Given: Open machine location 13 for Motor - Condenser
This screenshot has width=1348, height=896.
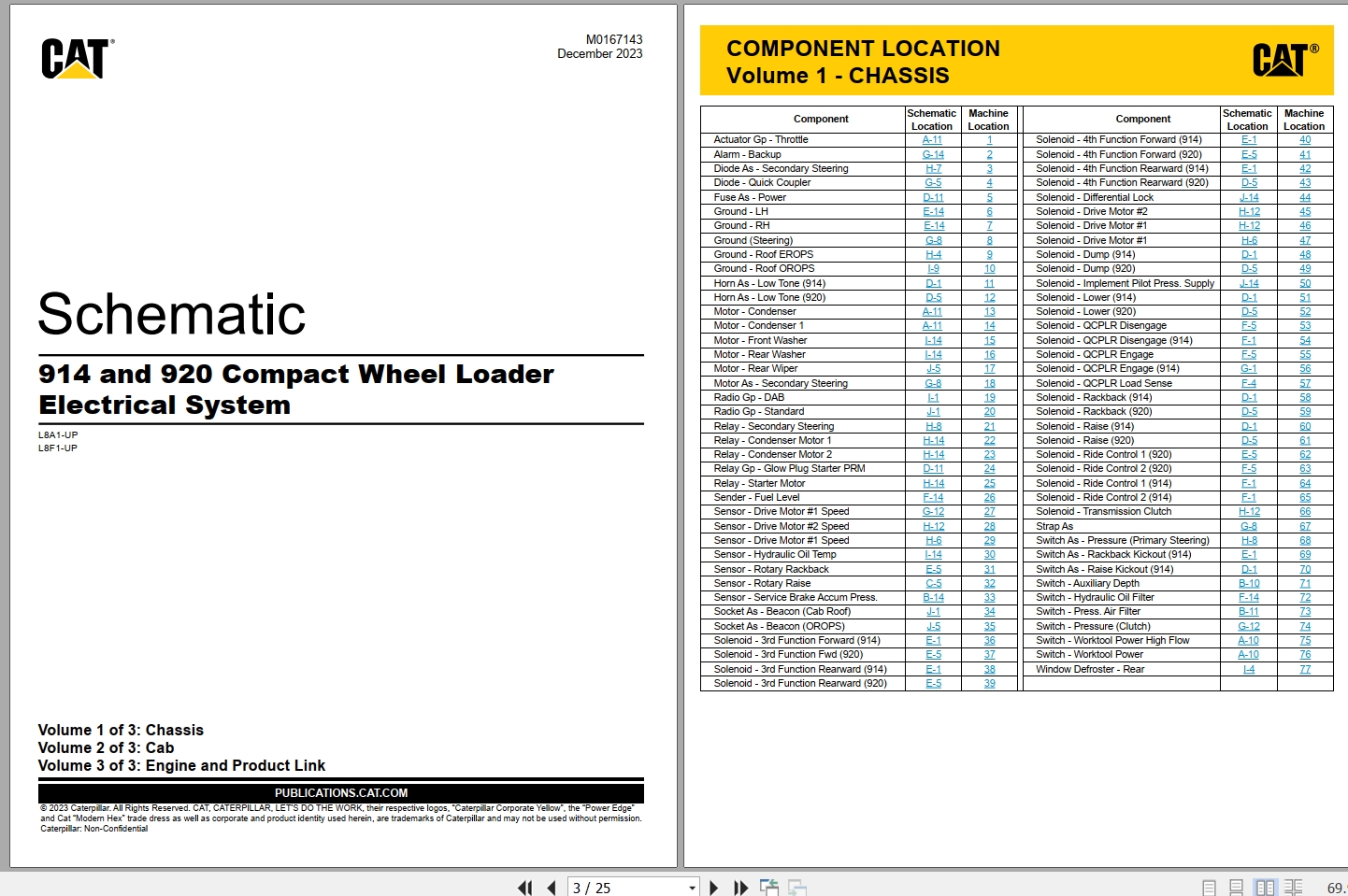Looking at the screenshot, I should point(989,312).
